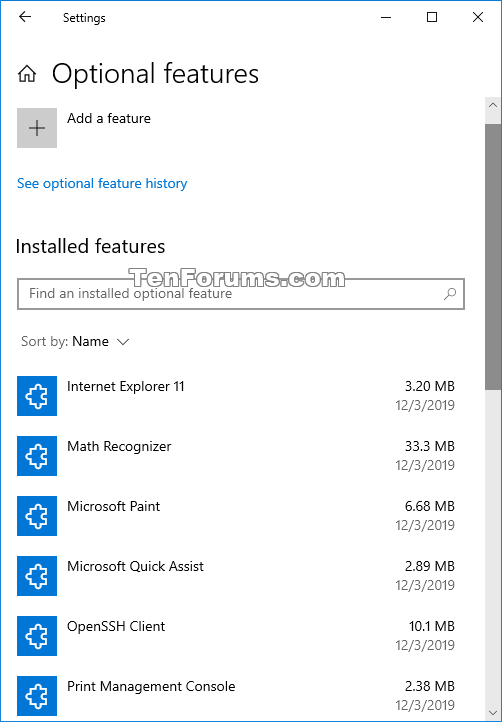Click the search magnifier icon
The image size is (502, 722).
point(449,294)
